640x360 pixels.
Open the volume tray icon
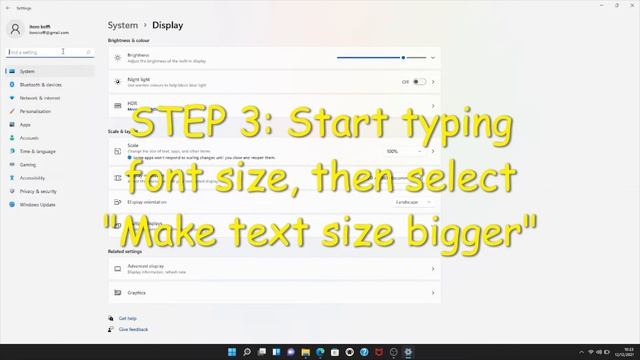point(599,352)
